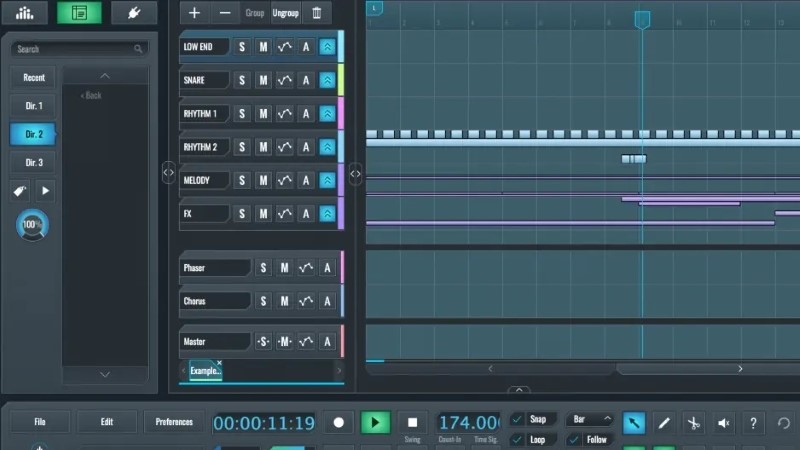800x450 pixels.
Task: Close the Example project tab
Action: point(219,363)
